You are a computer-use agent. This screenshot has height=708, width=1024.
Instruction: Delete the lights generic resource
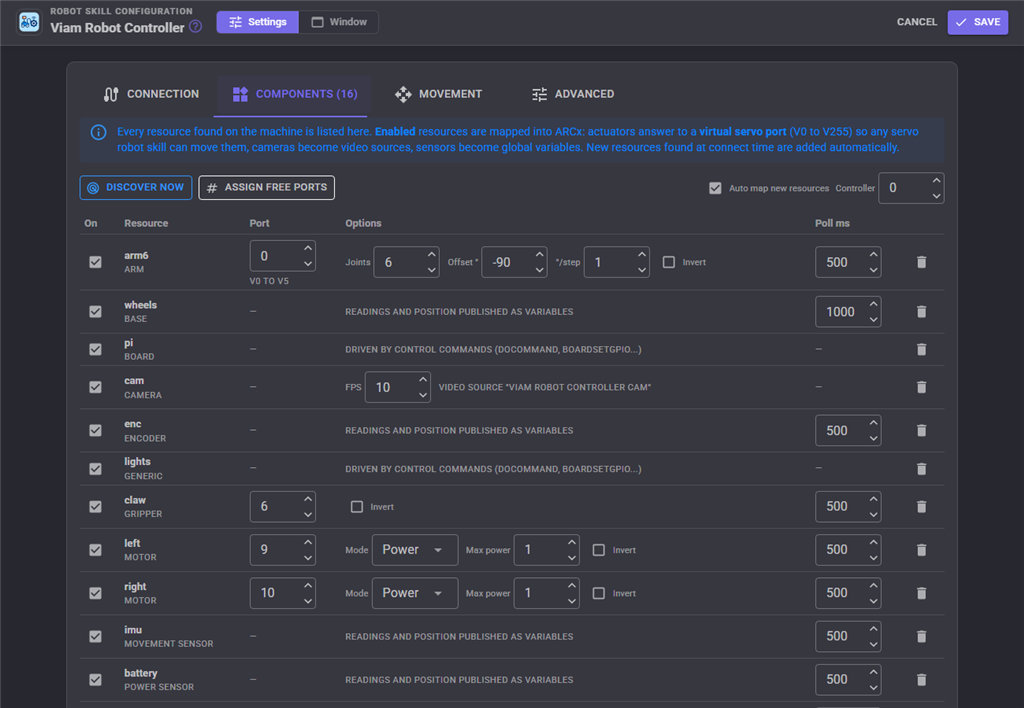tap(921, 469)
